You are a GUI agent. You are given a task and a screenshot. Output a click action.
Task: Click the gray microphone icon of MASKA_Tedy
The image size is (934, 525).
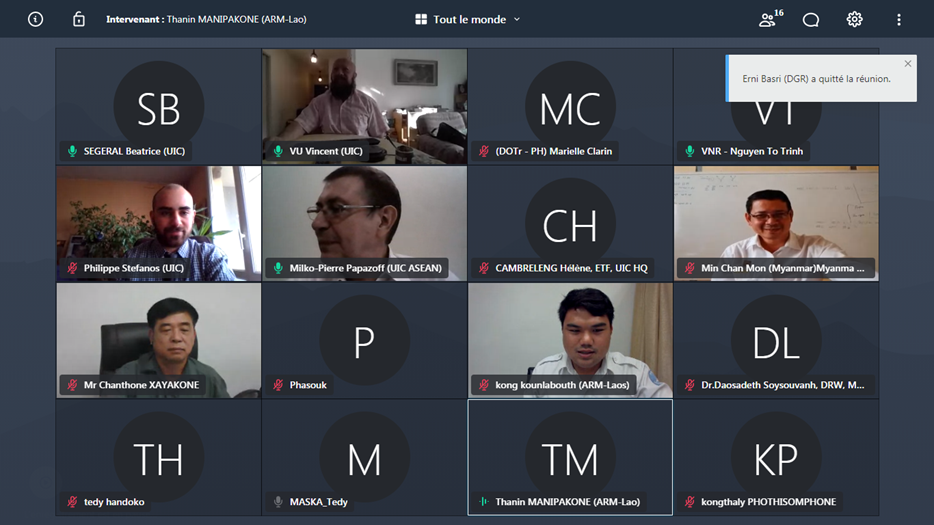pos(278,502)
